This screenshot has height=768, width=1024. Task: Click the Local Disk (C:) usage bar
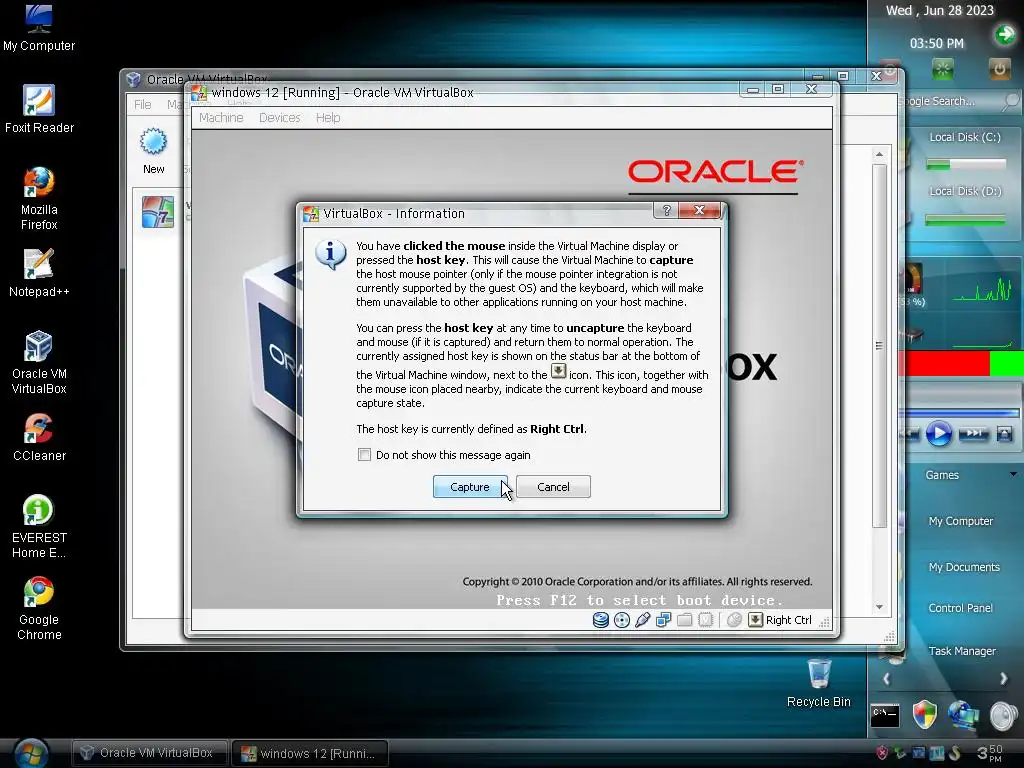click(x=966, y=164)
